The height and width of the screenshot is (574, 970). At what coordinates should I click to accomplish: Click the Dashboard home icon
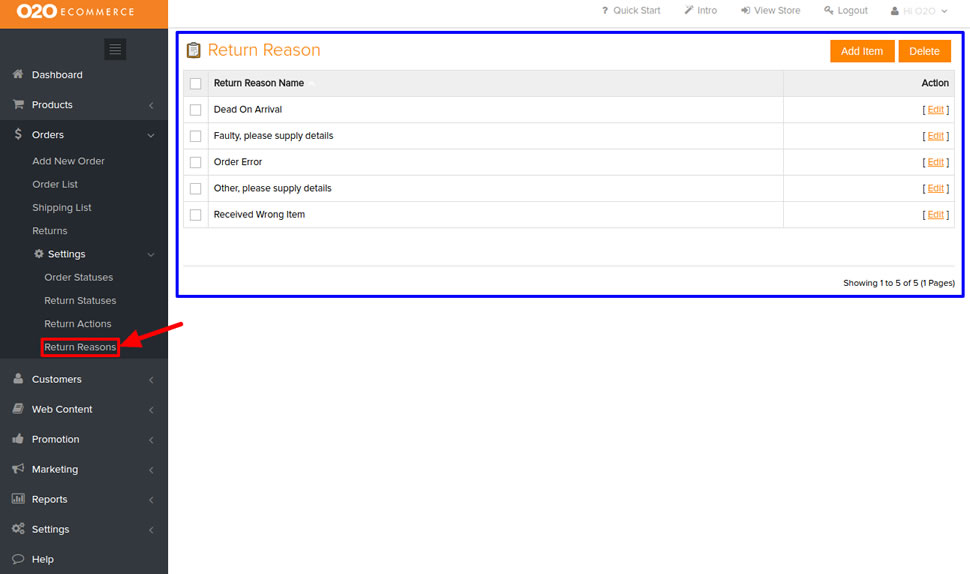click(x=18, y=74)
